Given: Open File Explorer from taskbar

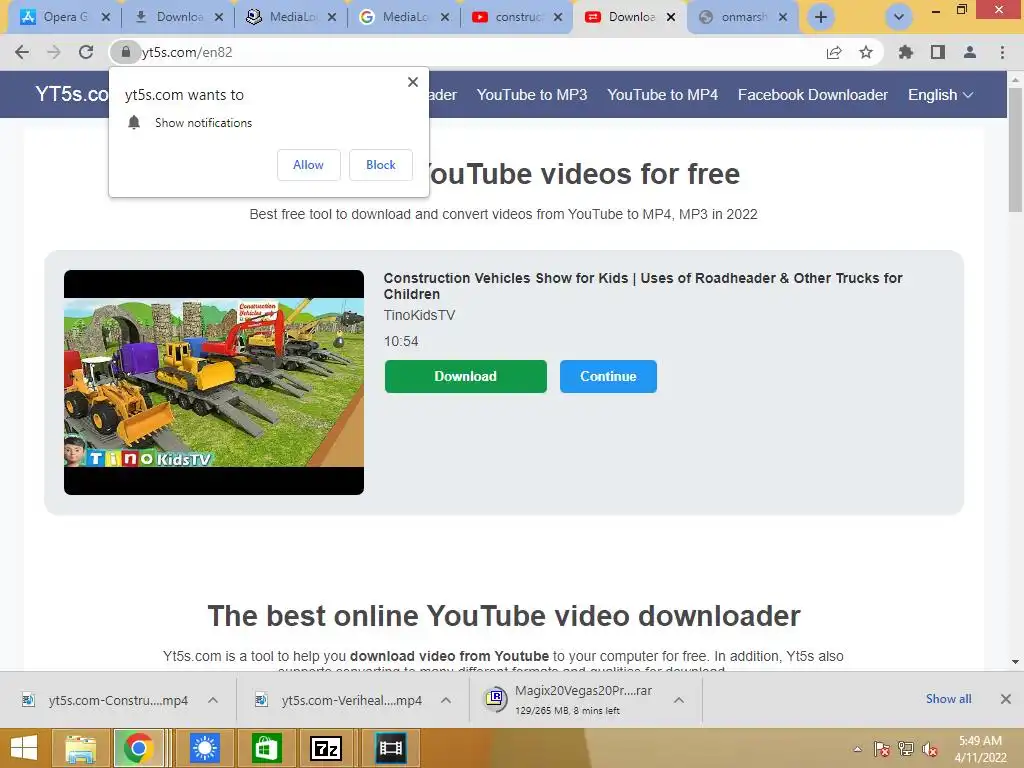Looking at the screenshot, I should (80, 748).
